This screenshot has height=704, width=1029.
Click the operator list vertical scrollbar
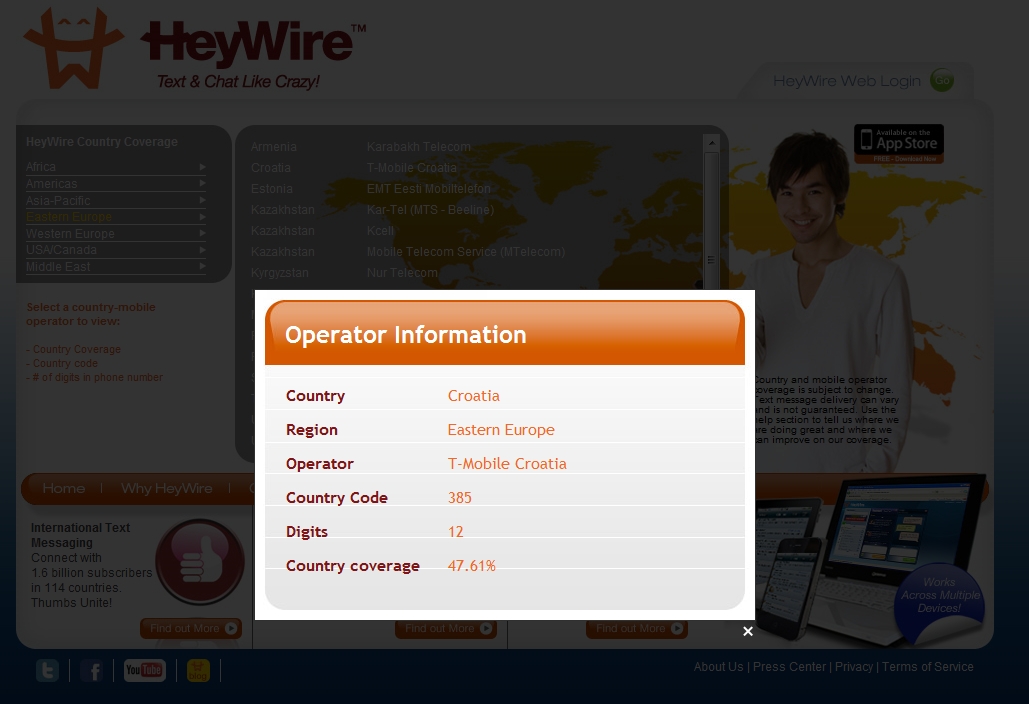(711, 220)
